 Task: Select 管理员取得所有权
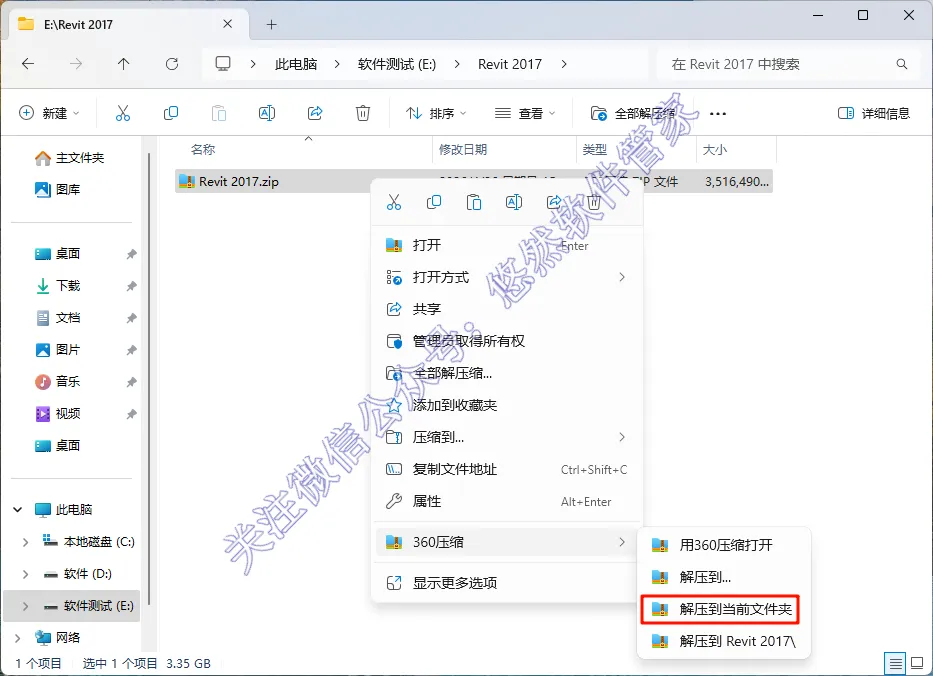coord(507,341)
